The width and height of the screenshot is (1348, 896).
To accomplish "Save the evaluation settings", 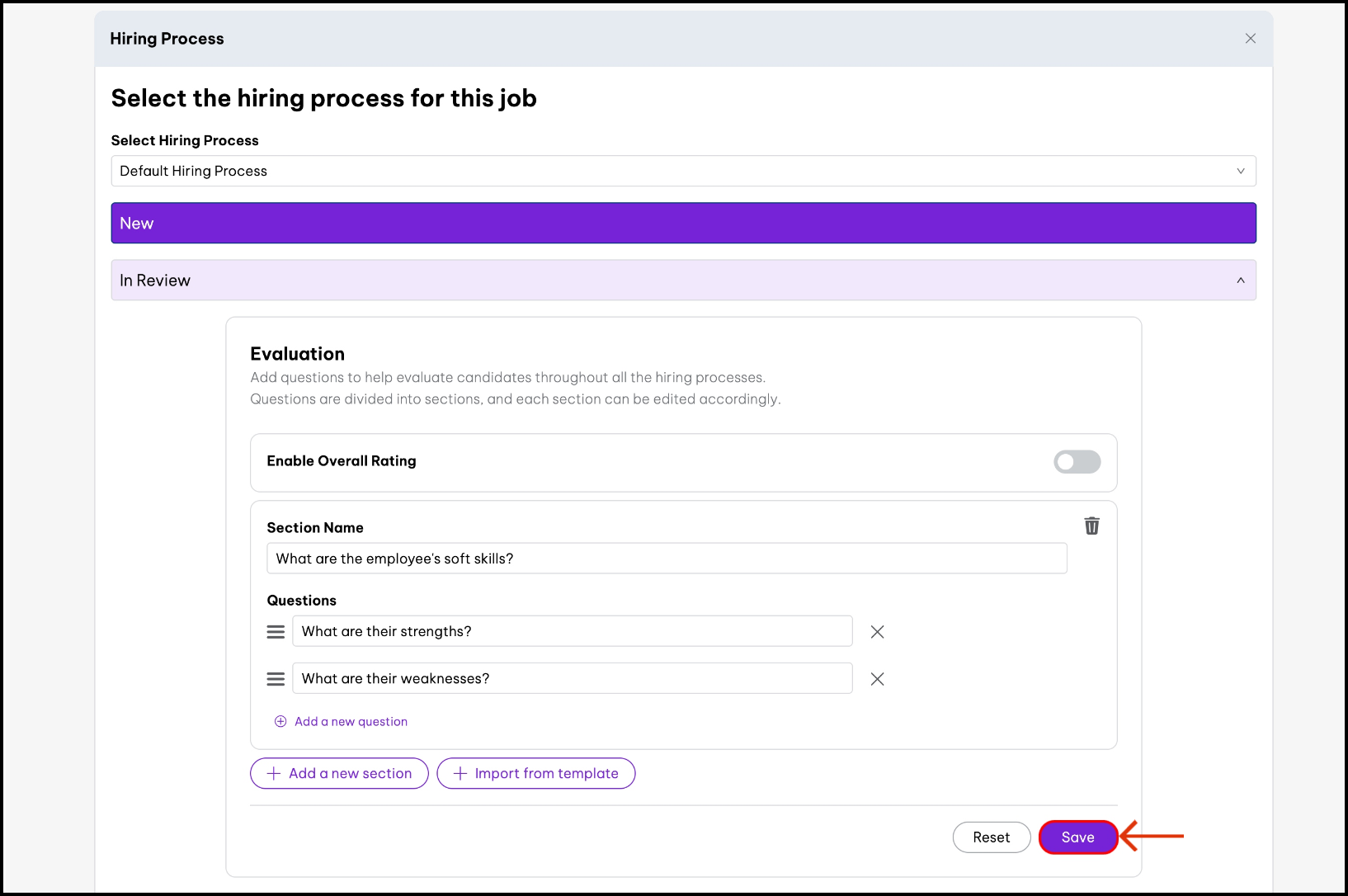I will [x=1077, y=837].
